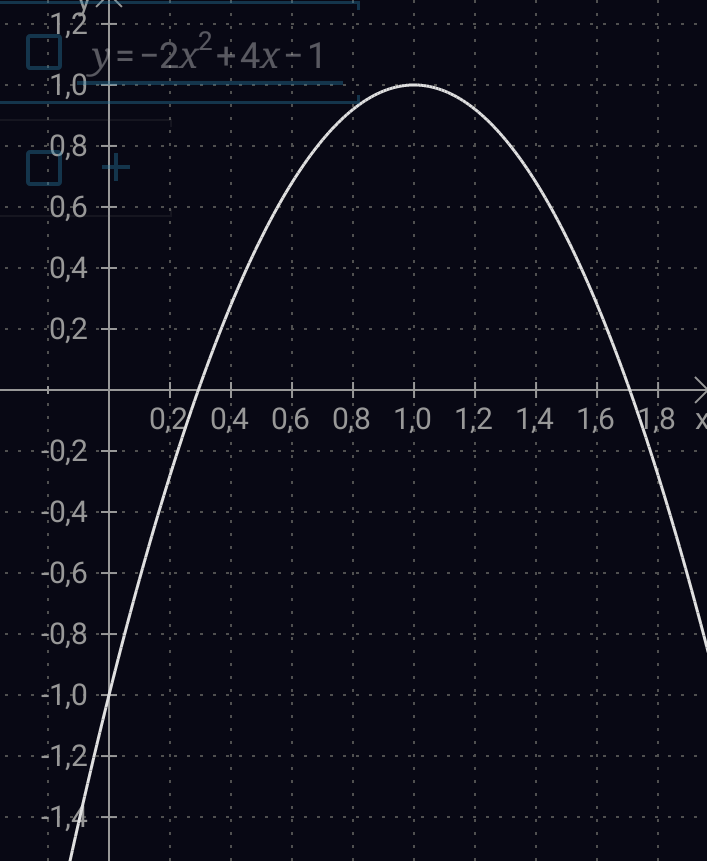The height and width of the screenshot is (861, 707).
Task: Click the x axis name label
Action: coord(700,419)
